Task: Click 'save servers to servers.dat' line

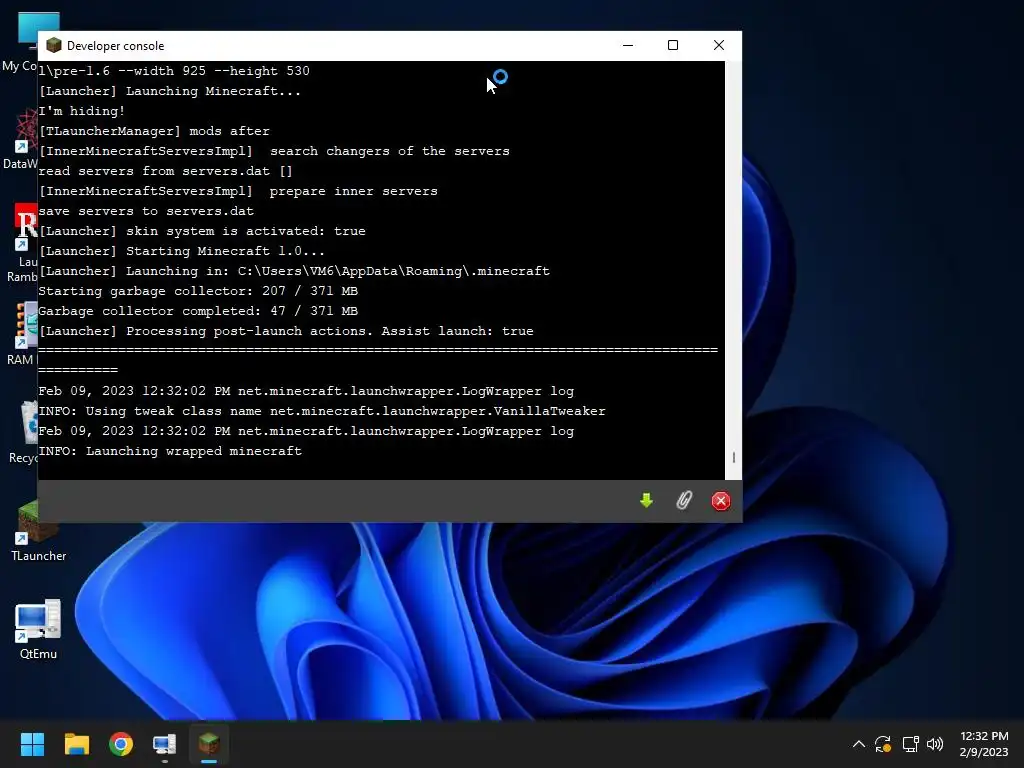Action: [x=146, y=211]
